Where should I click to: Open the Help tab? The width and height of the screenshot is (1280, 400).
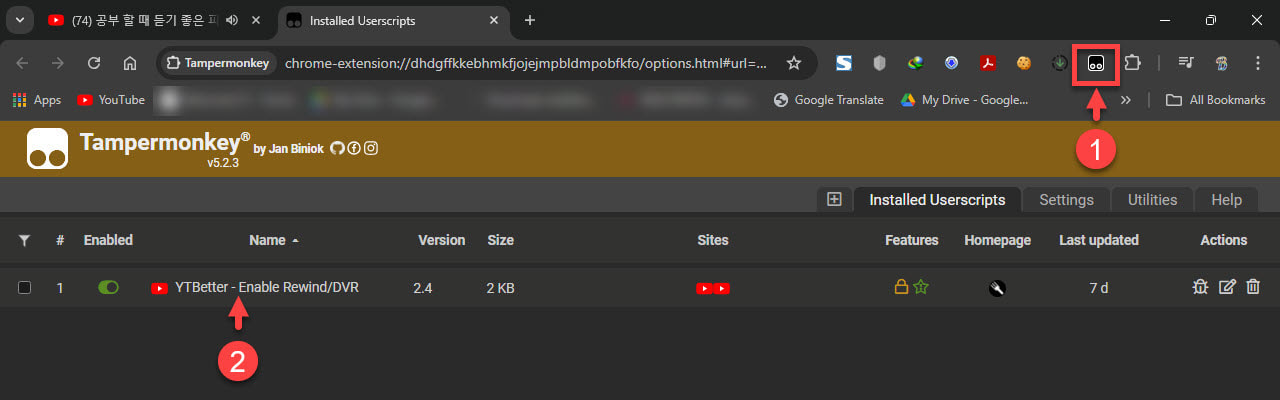[1226, 199]
